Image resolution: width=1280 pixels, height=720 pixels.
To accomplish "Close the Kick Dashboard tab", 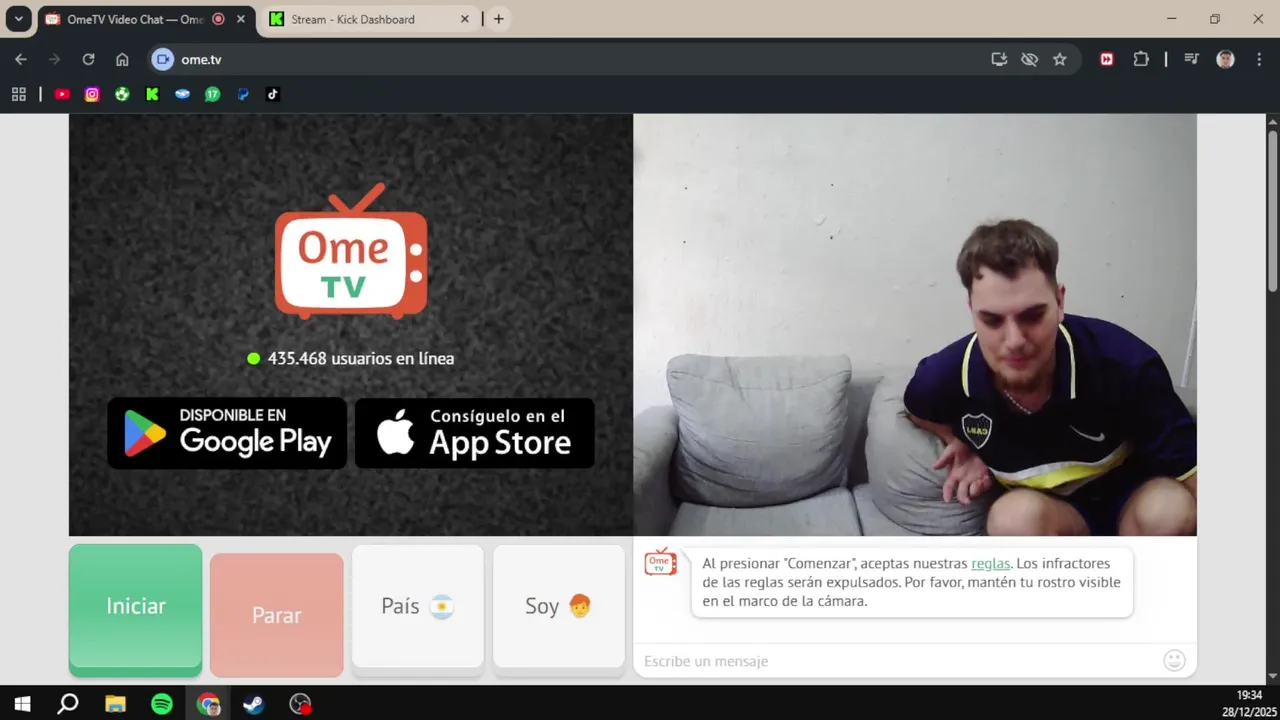I will pyautogui.click(x=465, y=19).
